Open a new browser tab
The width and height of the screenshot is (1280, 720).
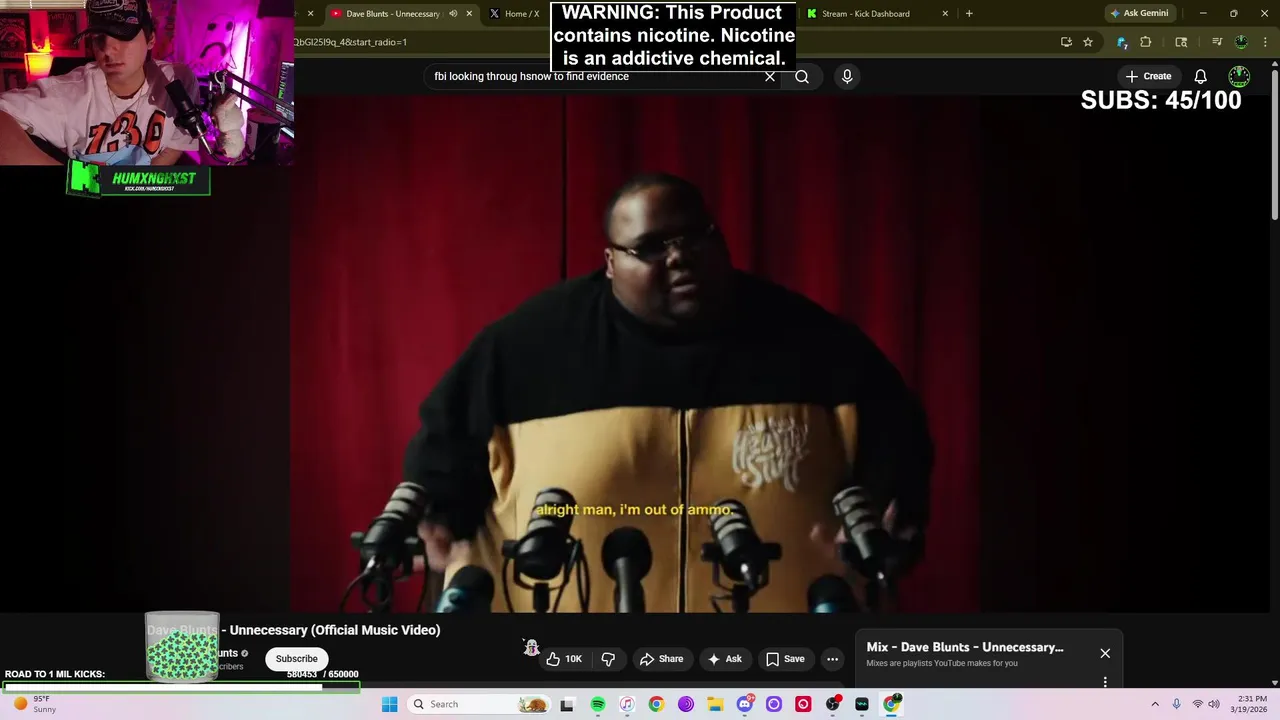(969, 14)
